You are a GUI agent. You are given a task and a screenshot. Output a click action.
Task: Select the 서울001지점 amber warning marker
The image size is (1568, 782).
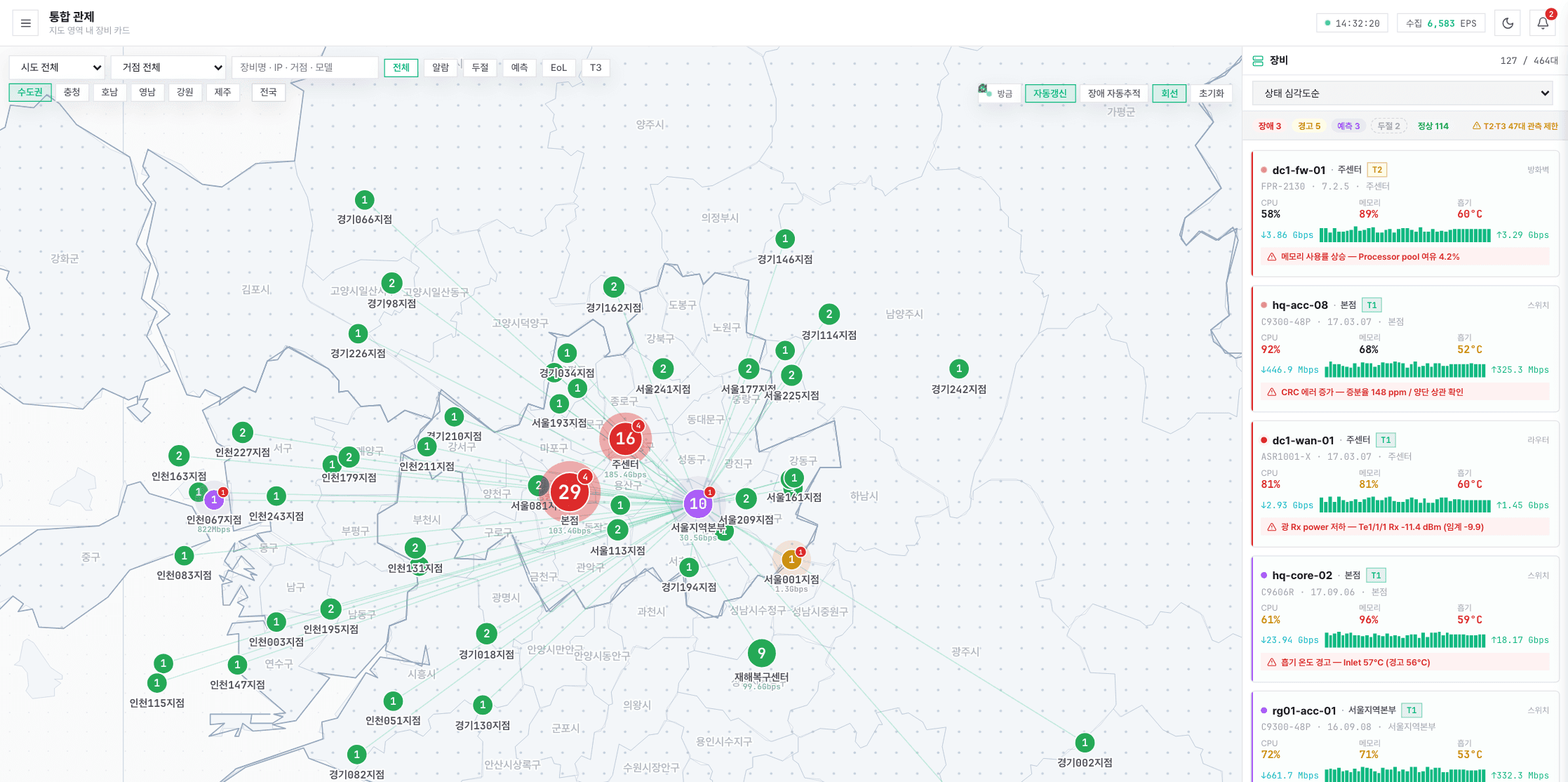click(791, 559)
